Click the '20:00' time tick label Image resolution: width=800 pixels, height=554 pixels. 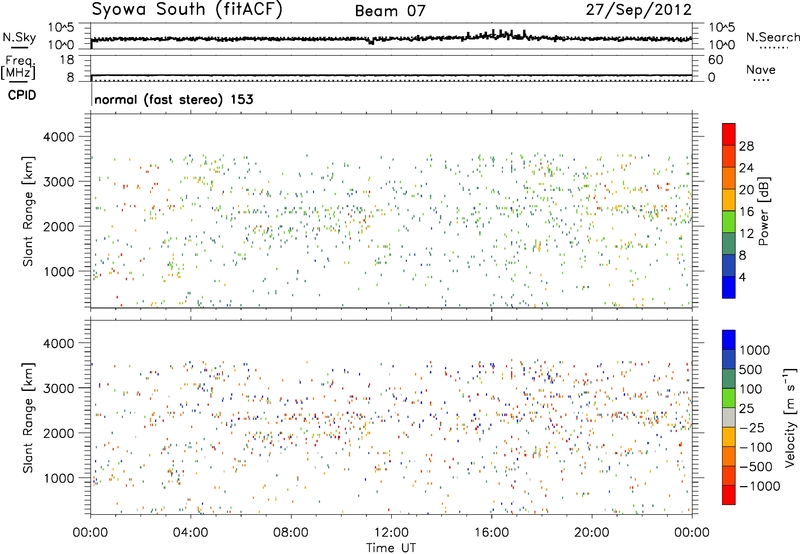pos(592,533)
